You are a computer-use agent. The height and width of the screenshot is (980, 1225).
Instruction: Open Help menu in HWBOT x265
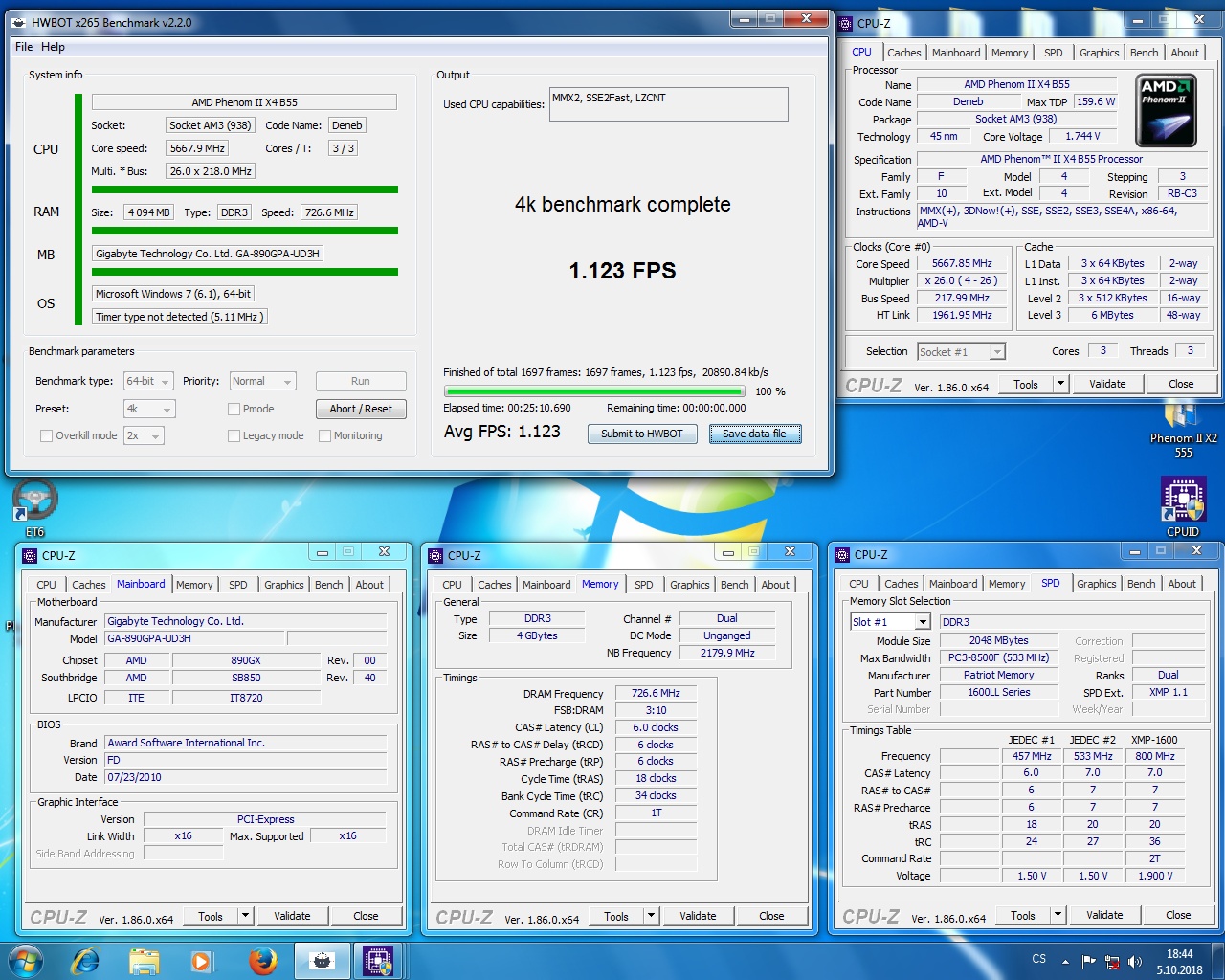coord(53,47)
